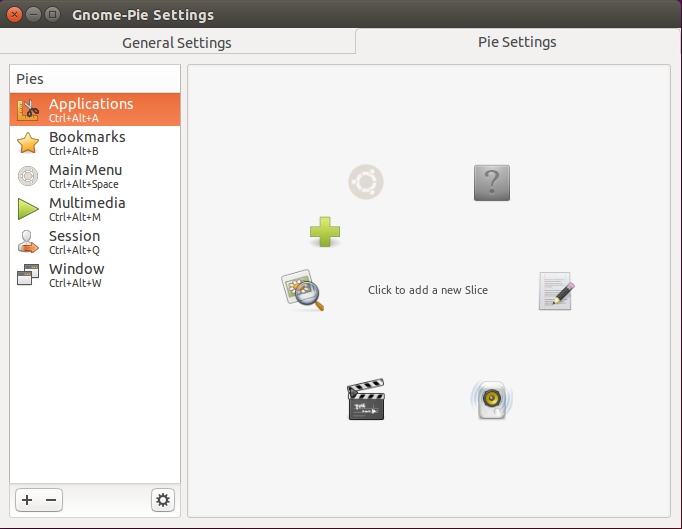Select the Window pie label
Screen dimensions: 682x529
(x=77, y=269)
